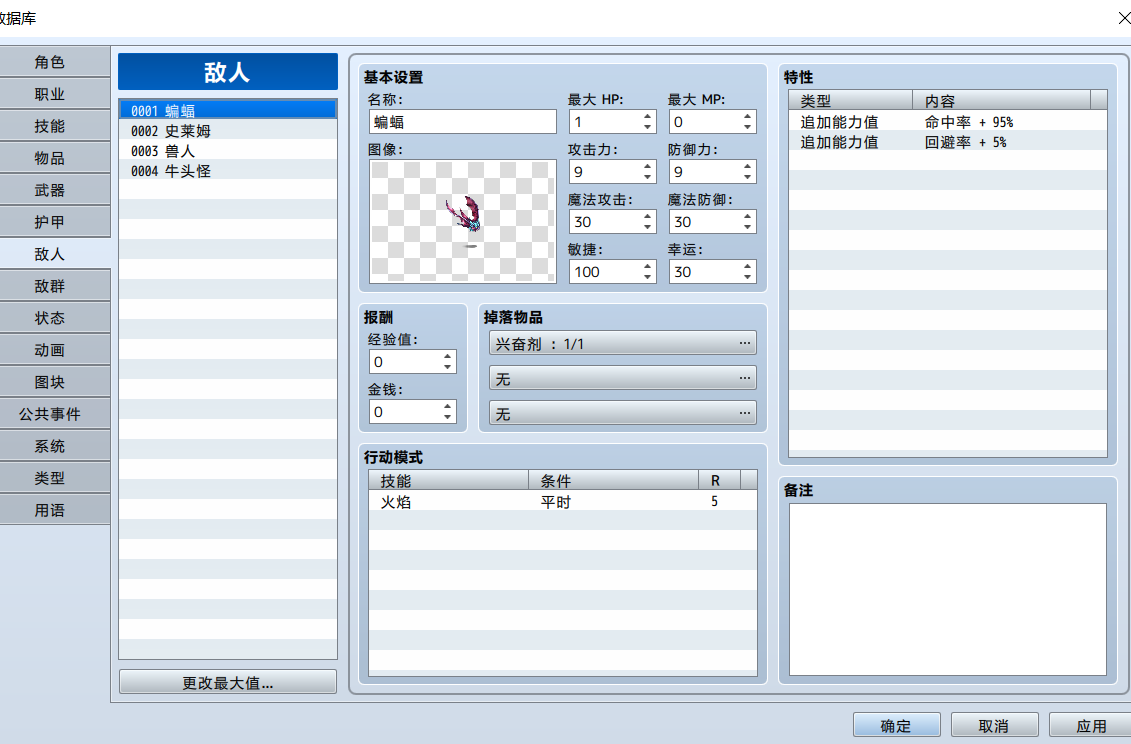This screenshot has width=1131, height=744.
Task: Click the 类型 column header in 特性
Action: click(x=851, y=101)
